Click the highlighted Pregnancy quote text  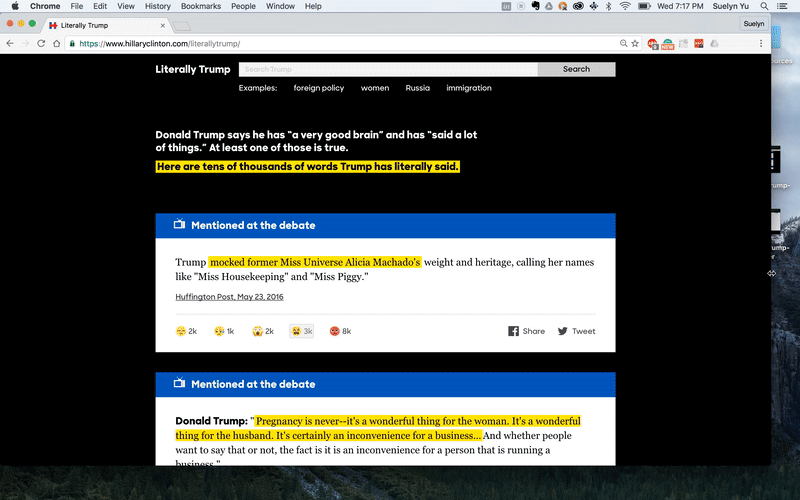(x=378, y=428)
